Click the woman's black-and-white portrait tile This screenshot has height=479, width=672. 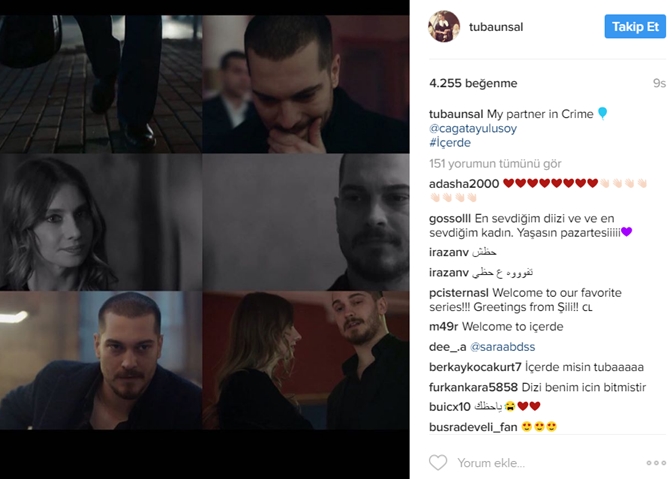[101, 222]
